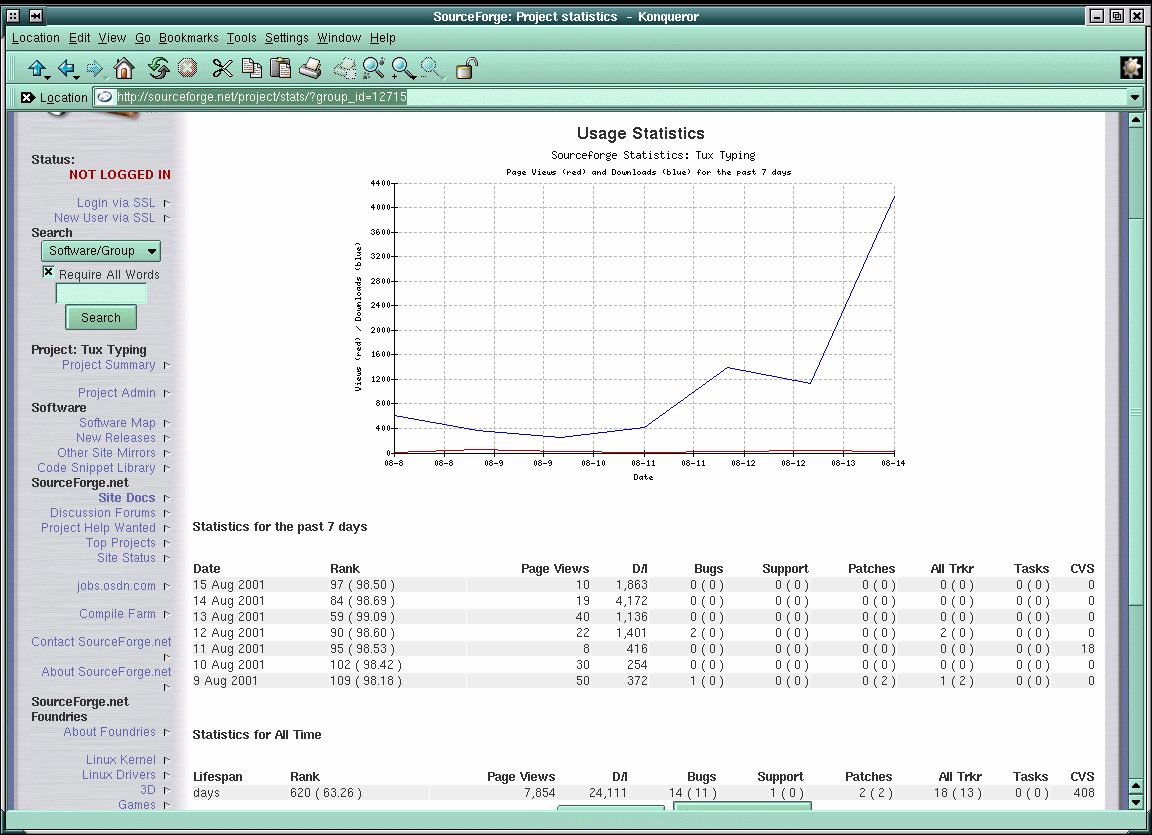Decrease font size with faded magnifier icon

point(432,69)
